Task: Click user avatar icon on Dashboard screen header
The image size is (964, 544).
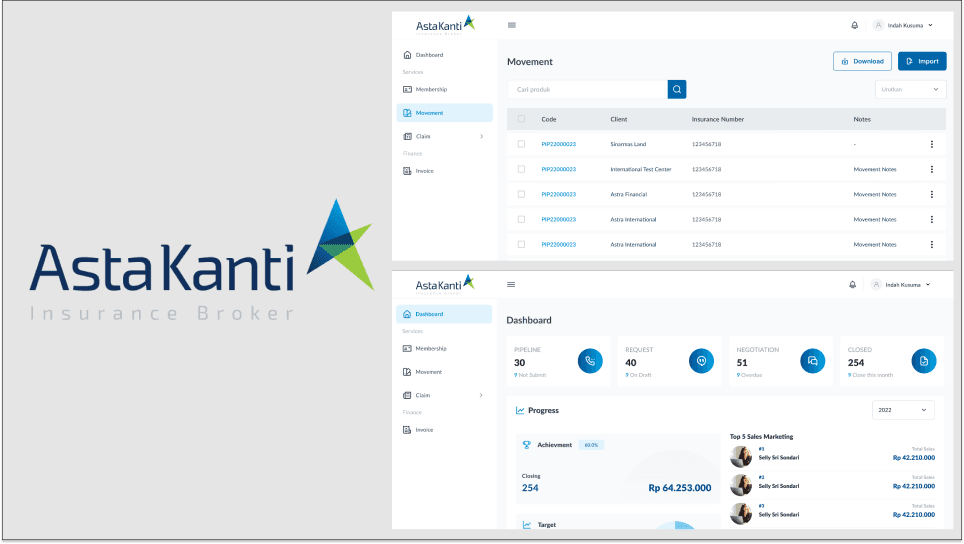Action: tap(876, 285)
